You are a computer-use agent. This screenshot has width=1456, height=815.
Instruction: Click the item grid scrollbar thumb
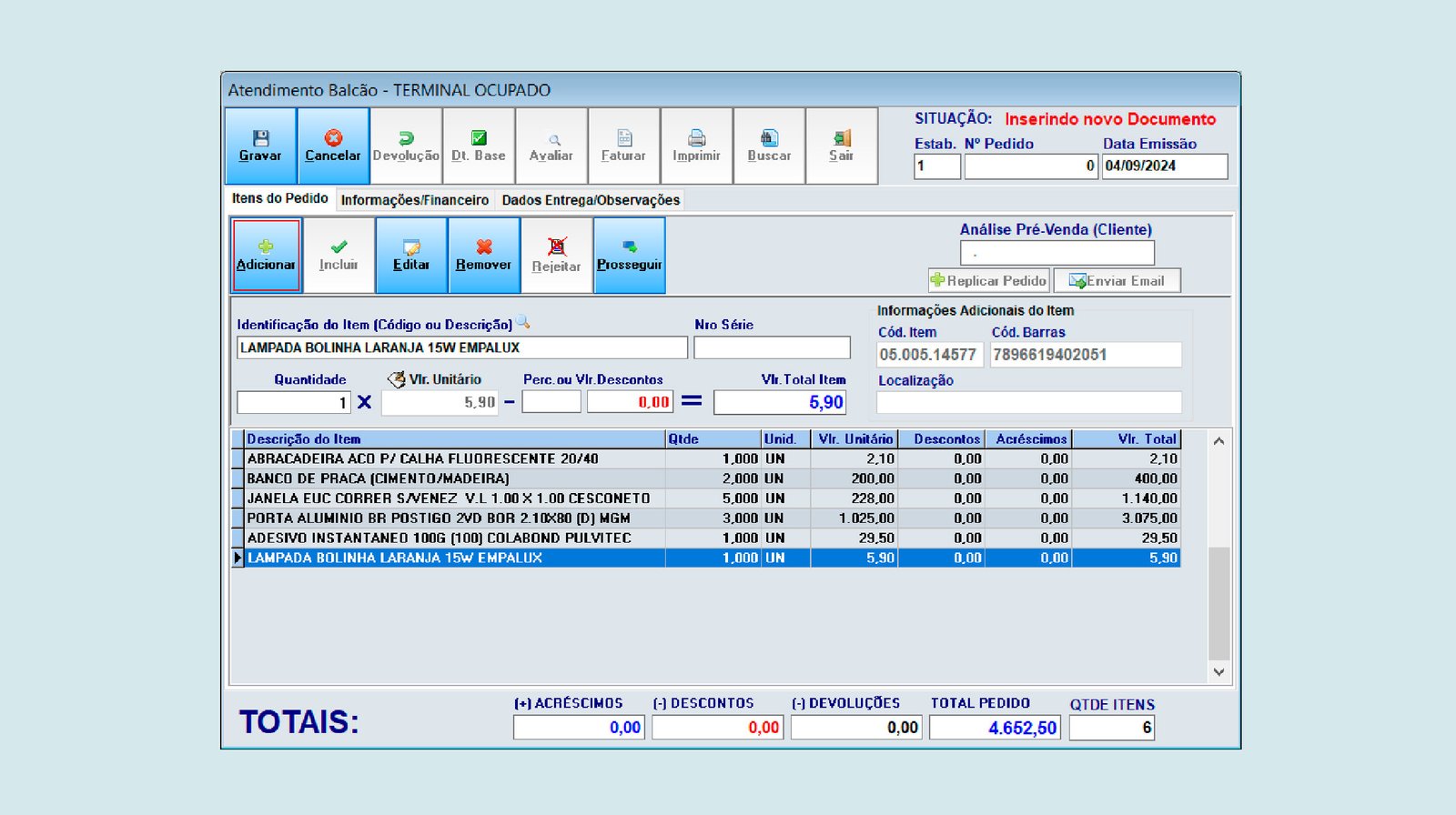click(x=1218, y=603)
